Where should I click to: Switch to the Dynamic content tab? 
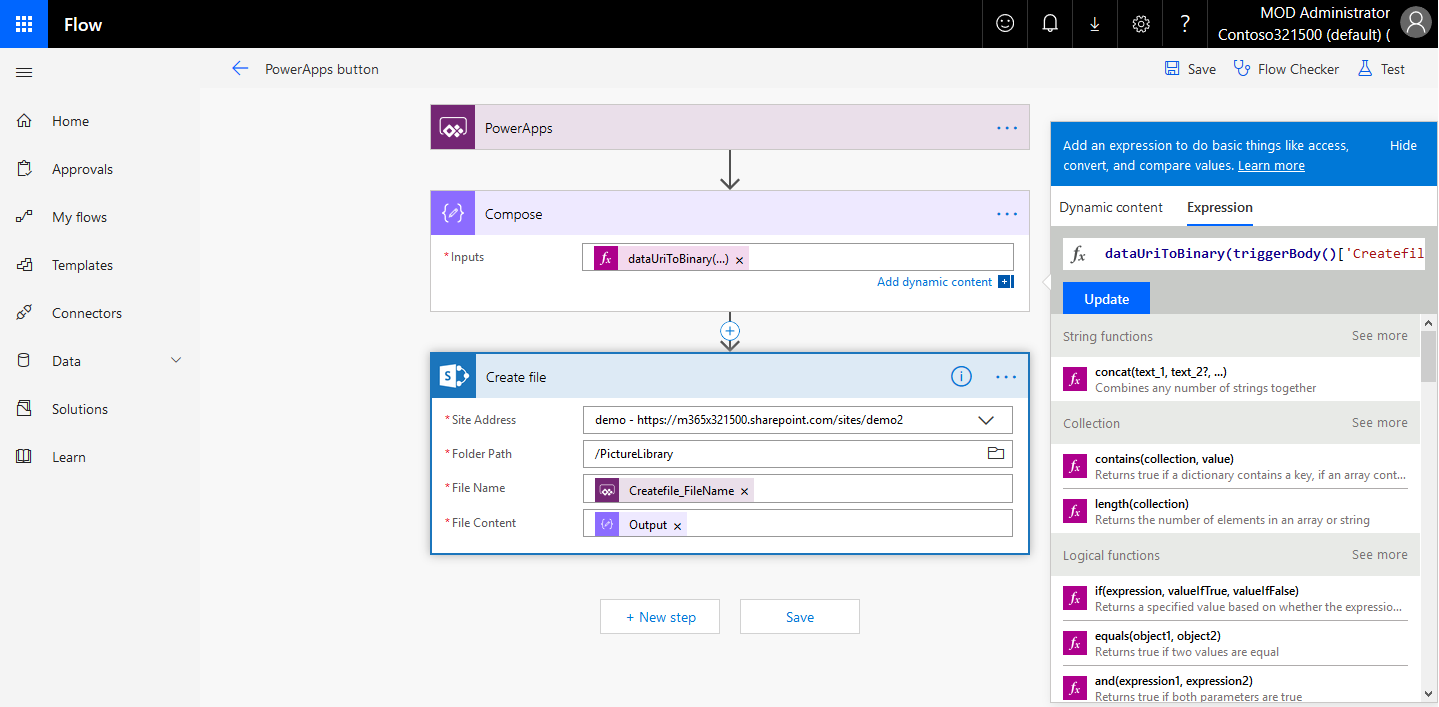click(x=1110, y=208)
